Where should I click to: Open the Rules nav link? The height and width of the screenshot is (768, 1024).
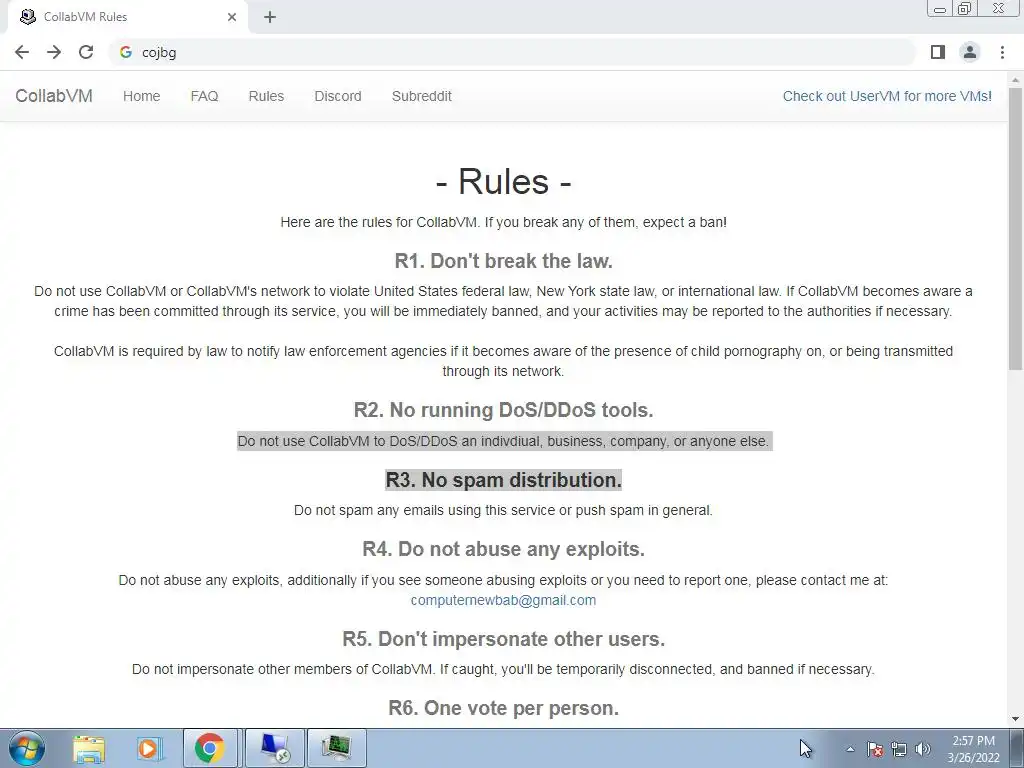(266, 96)
